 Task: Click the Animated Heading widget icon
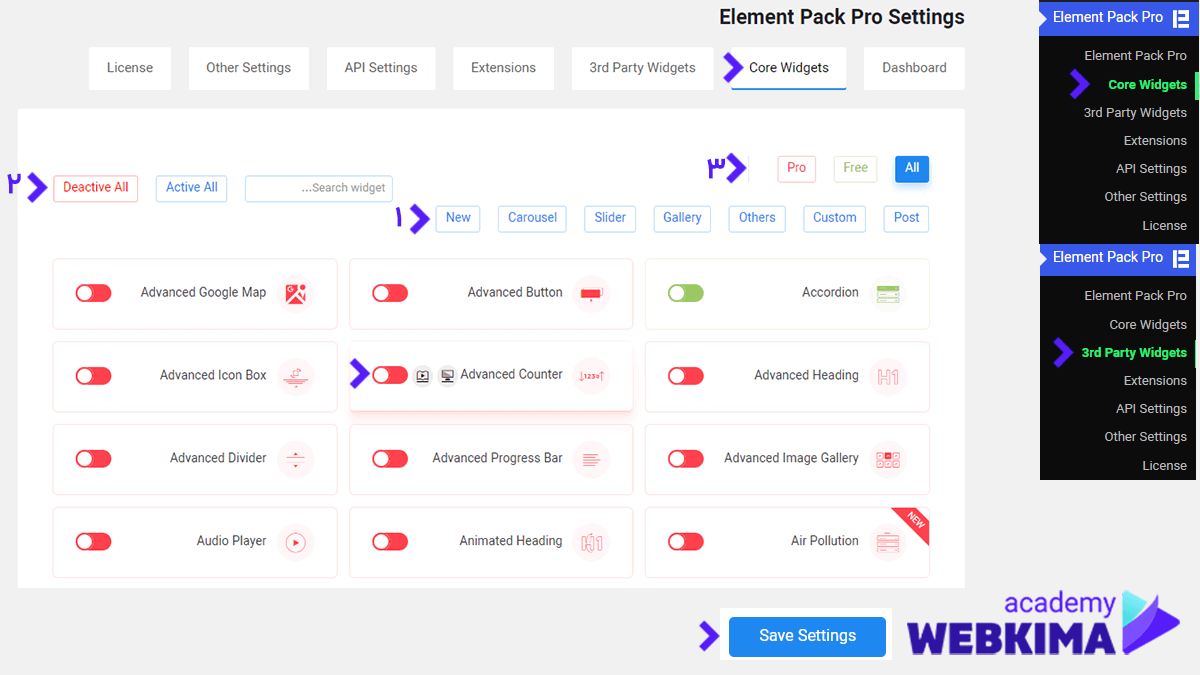tap(592, 542)
